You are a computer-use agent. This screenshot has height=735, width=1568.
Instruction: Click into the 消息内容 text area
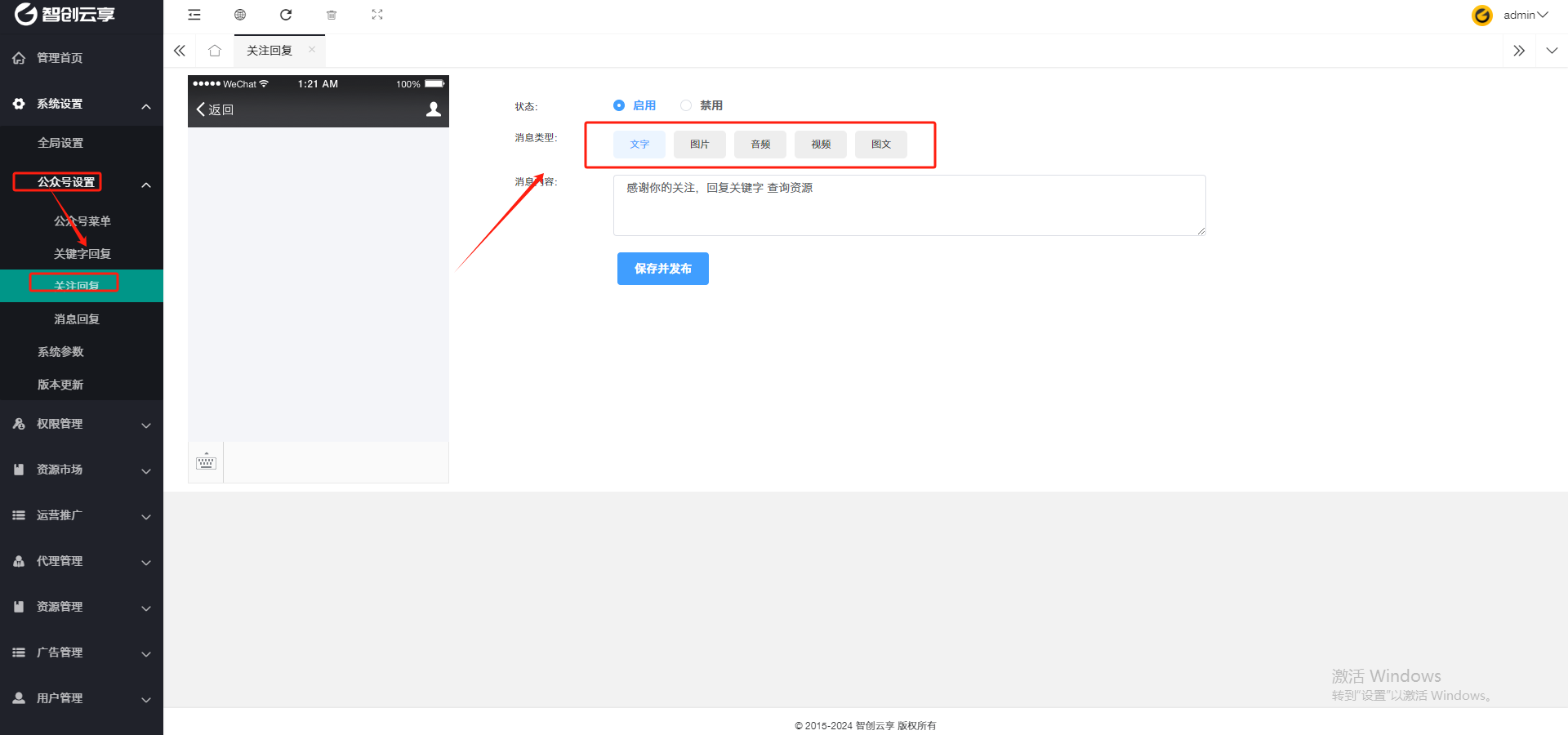pos(909,205)
